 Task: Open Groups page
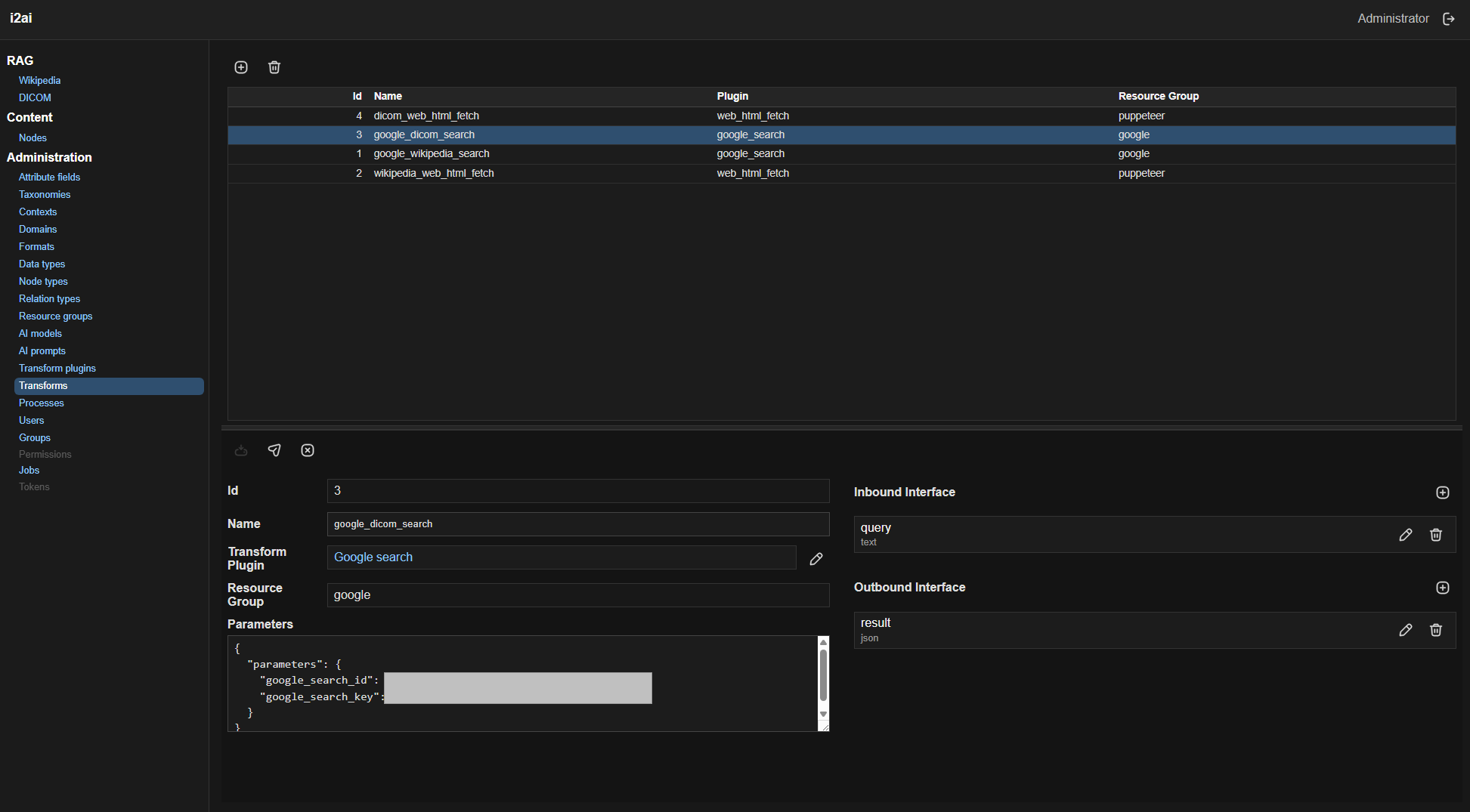point(35,437)
